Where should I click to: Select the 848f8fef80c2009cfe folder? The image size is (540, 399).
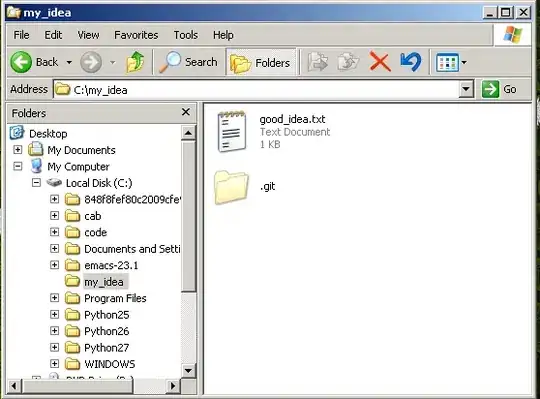(132, 199)
